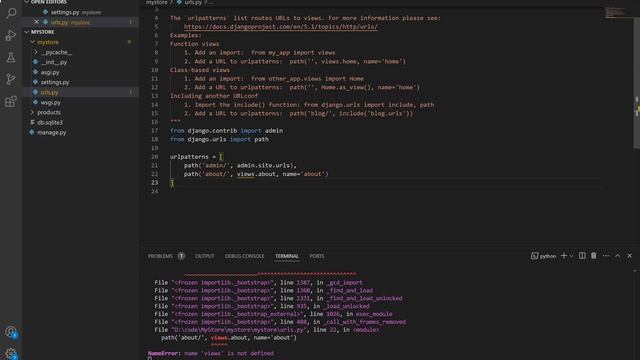Click 'from django.urls import path' line

pos(219,139)
